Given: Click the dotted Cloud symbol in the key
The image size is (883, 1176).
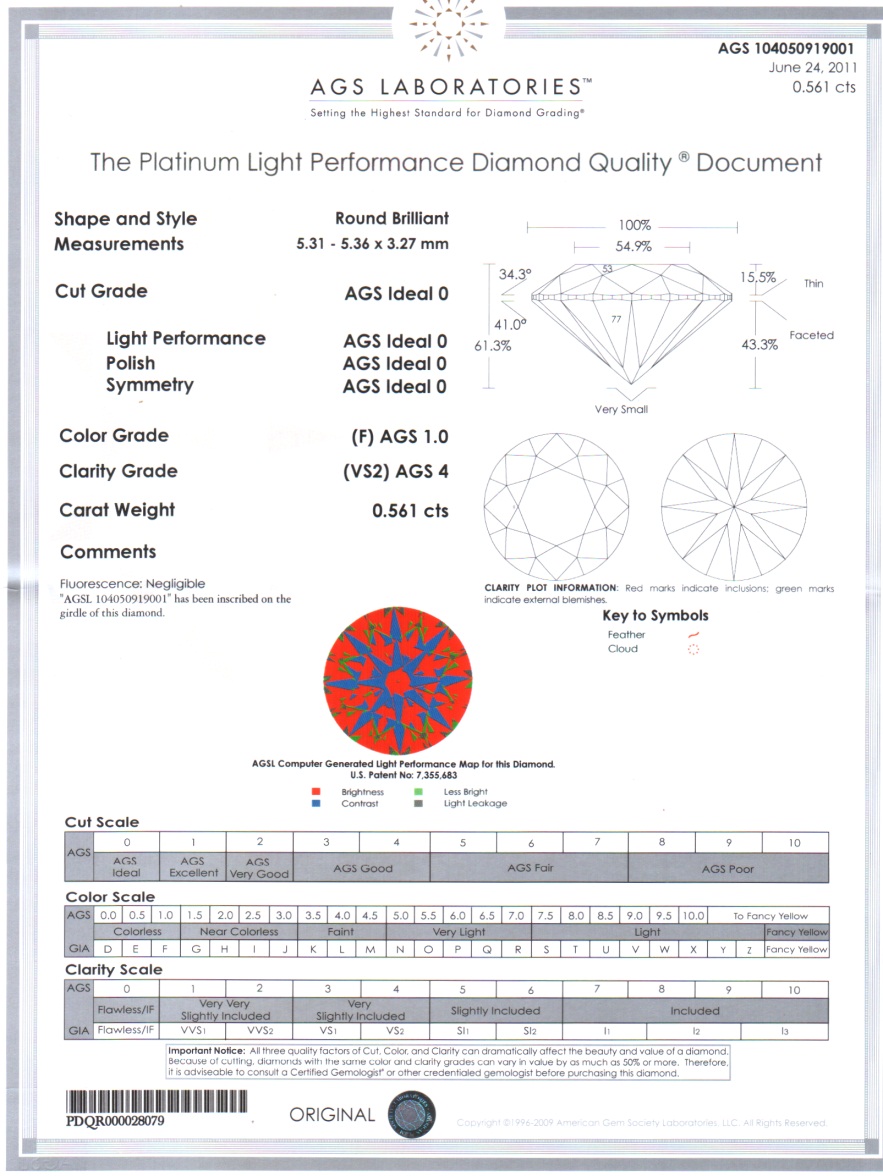Looking at the screenshot, I should [693, 650].
